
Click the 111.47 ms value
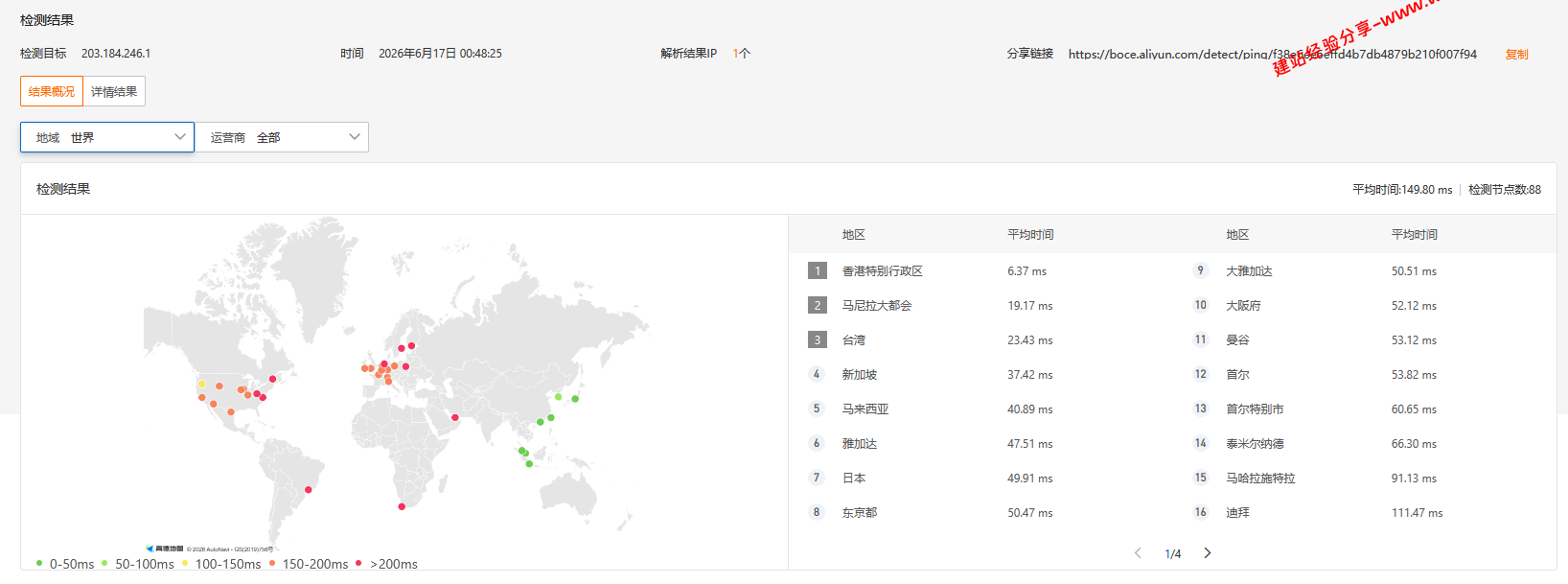pyautogui.click(x=1417, y=513)
